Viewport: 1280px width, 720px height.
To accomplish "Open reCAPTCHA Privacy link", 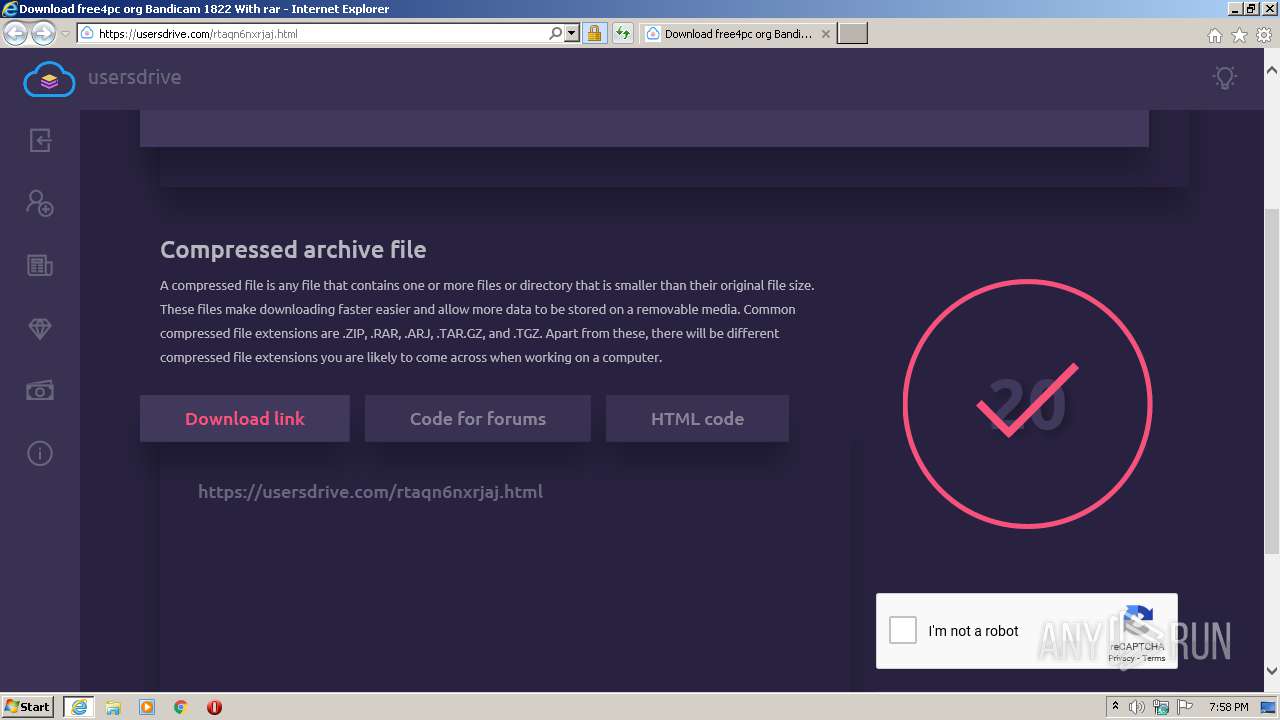I will pos(1121,658).
